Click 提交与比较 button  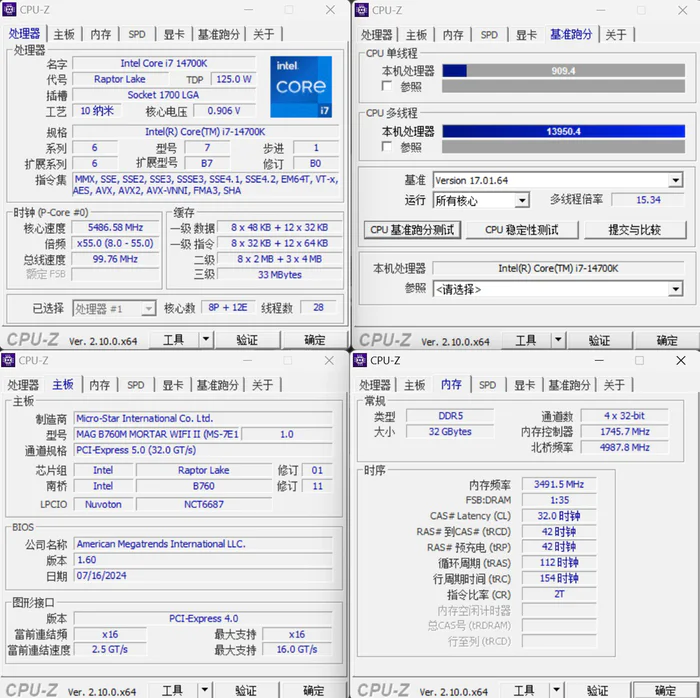click(x=634, y=230)
